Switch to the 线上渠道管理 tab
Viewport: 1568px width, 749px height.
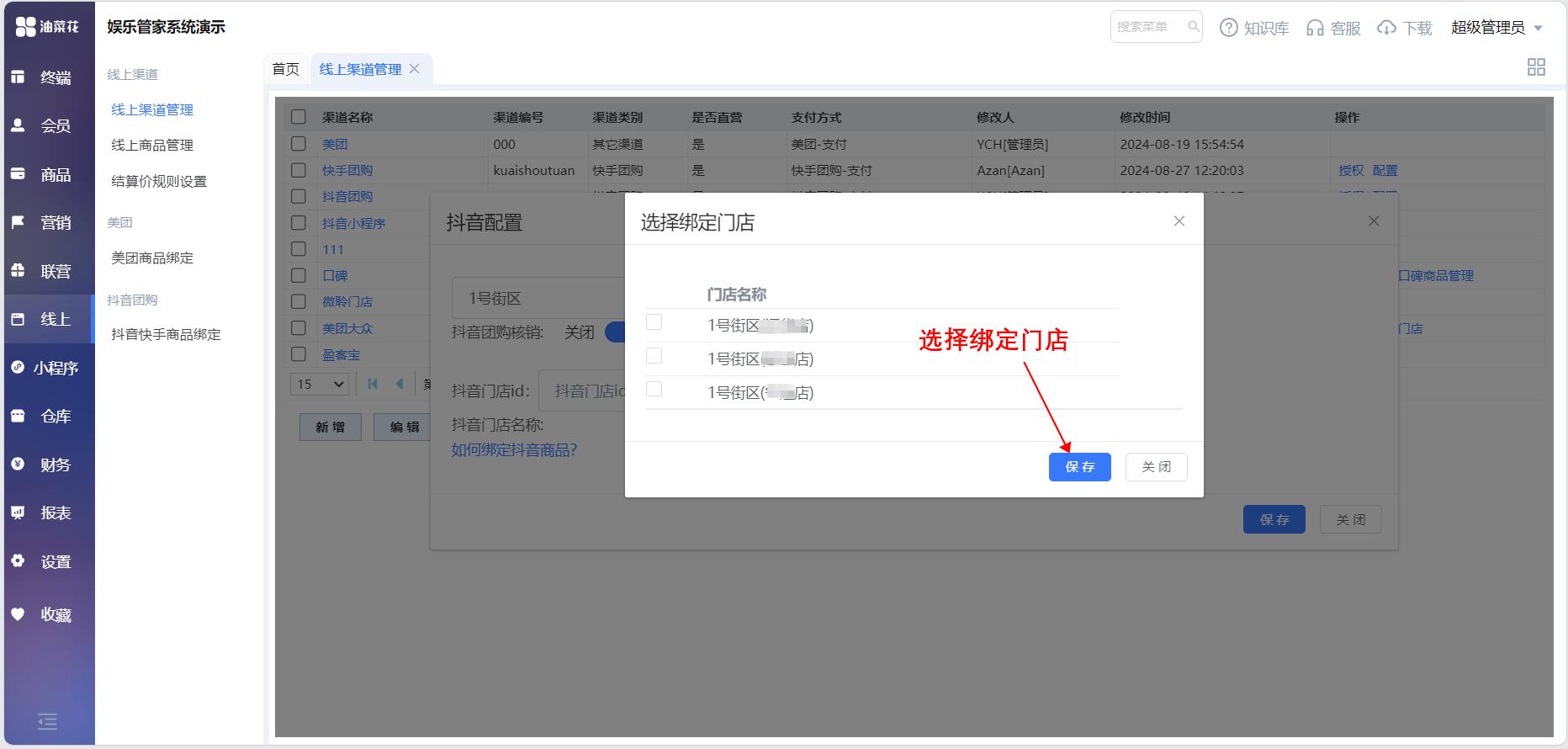coord(360,69)
